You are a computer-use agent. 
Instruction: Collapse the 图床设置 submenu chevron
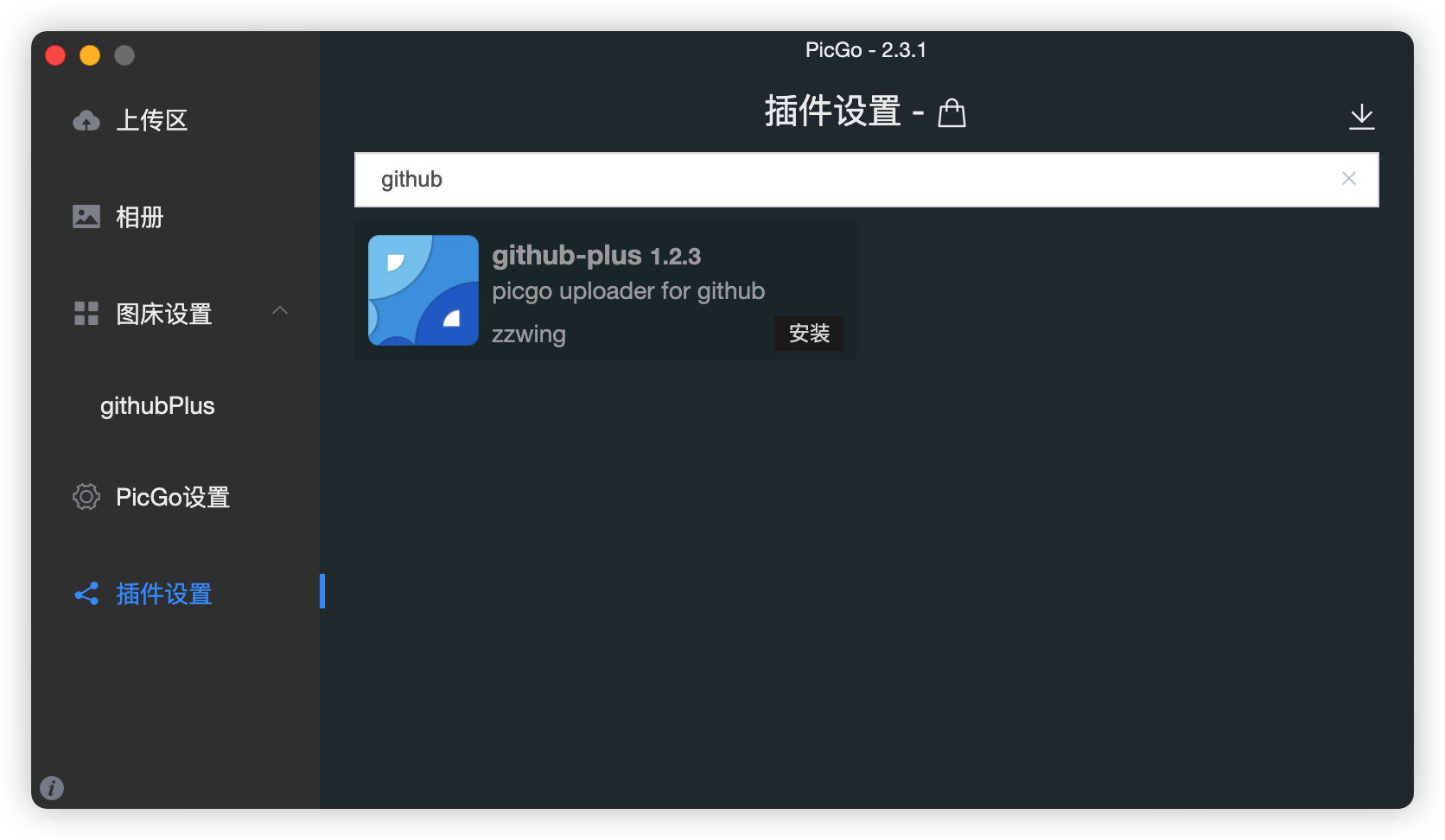279,310
